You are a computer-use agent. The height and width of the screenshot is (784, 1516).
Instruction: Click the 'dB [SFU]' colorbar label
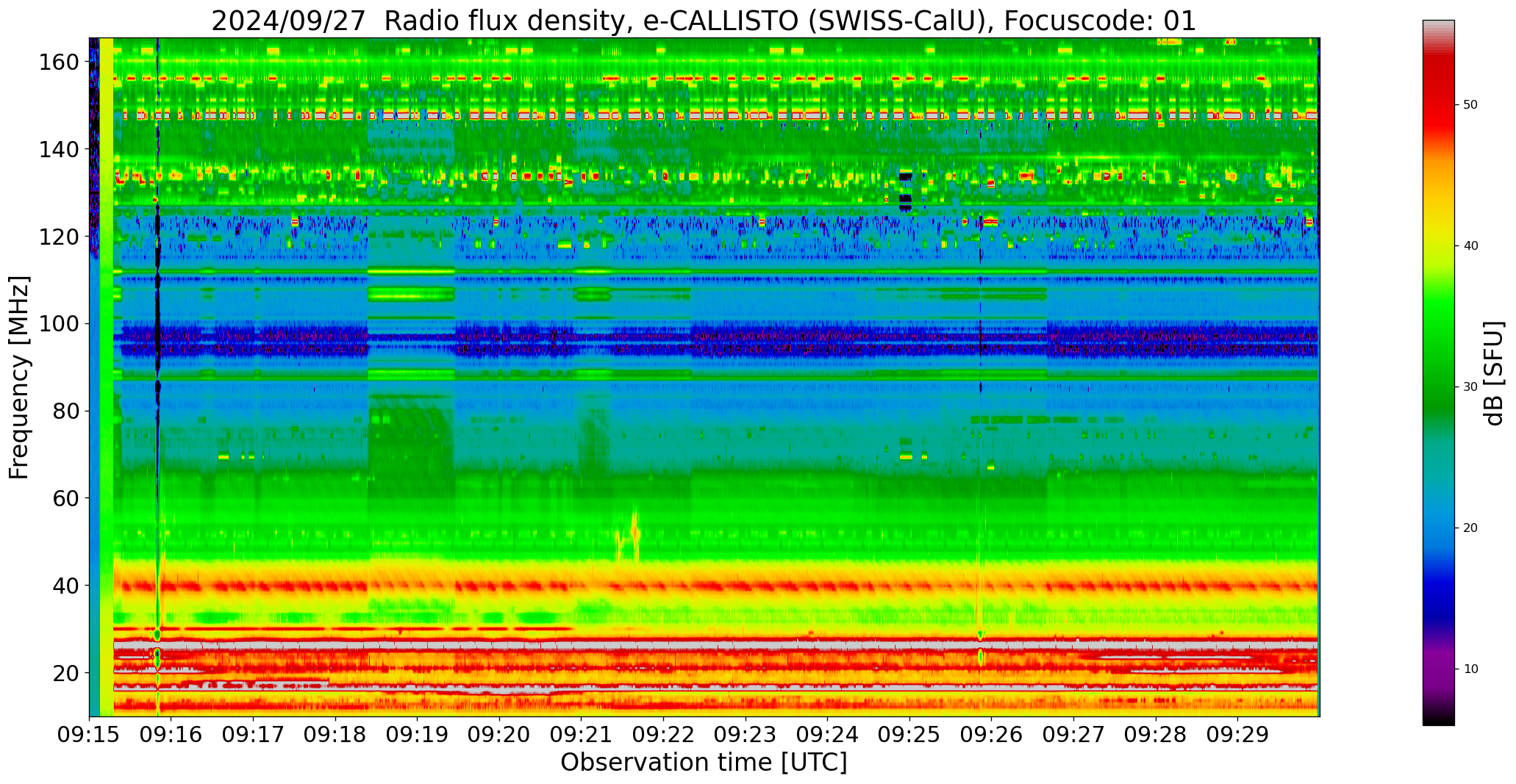coord(1493,373)
